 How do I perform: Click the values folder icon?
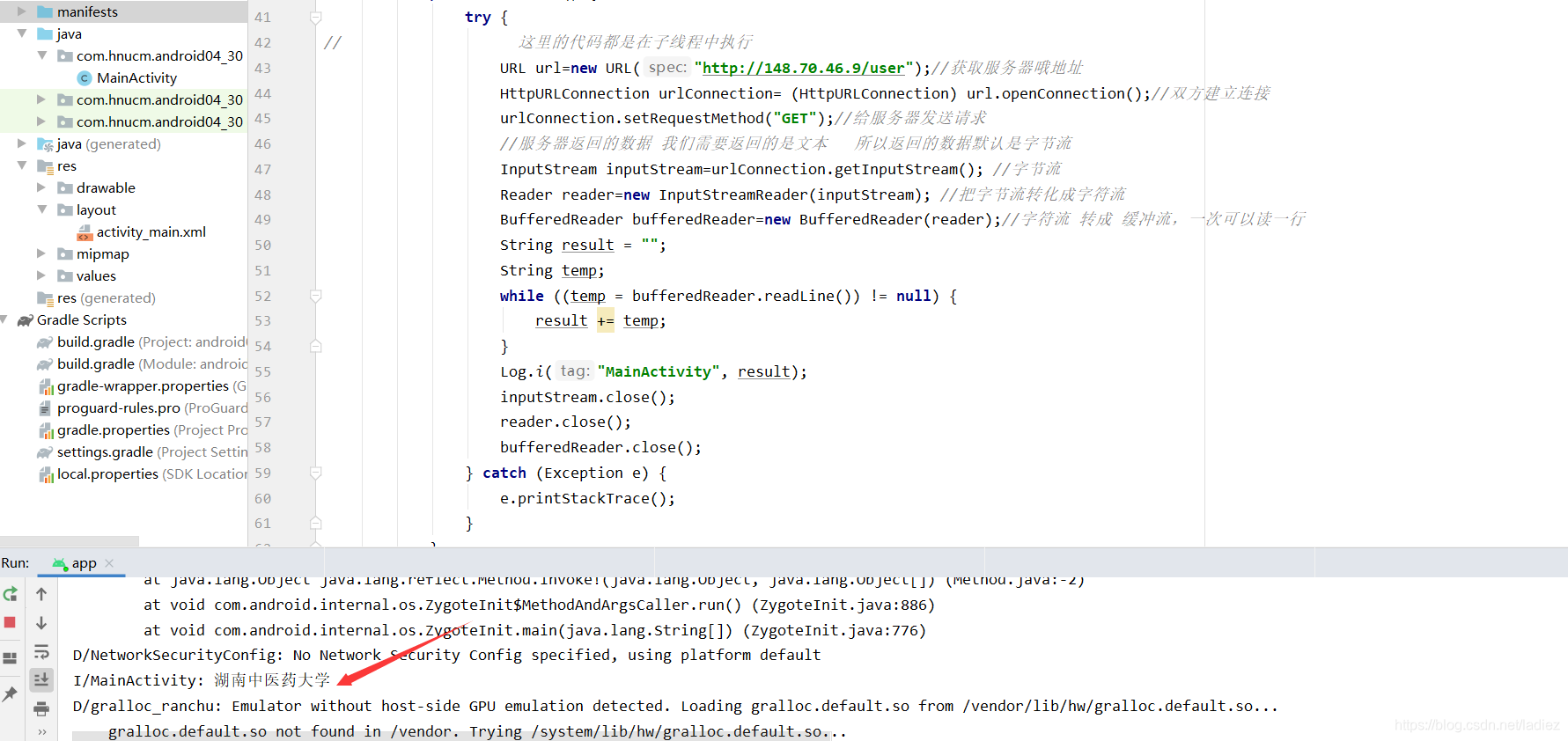click(65, 275)
